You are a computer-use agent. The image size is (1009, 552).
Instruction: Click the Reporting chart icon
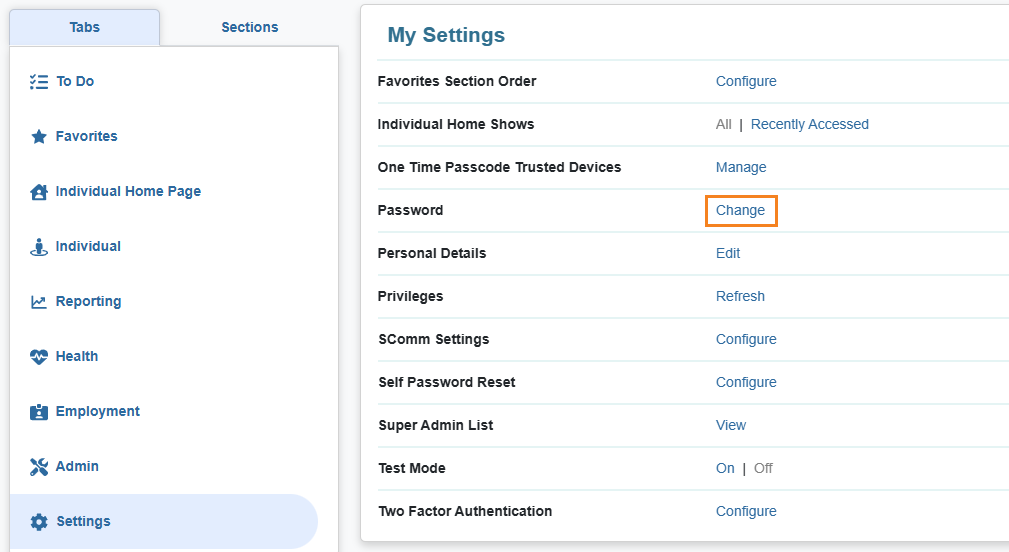[x=39, y=302]
